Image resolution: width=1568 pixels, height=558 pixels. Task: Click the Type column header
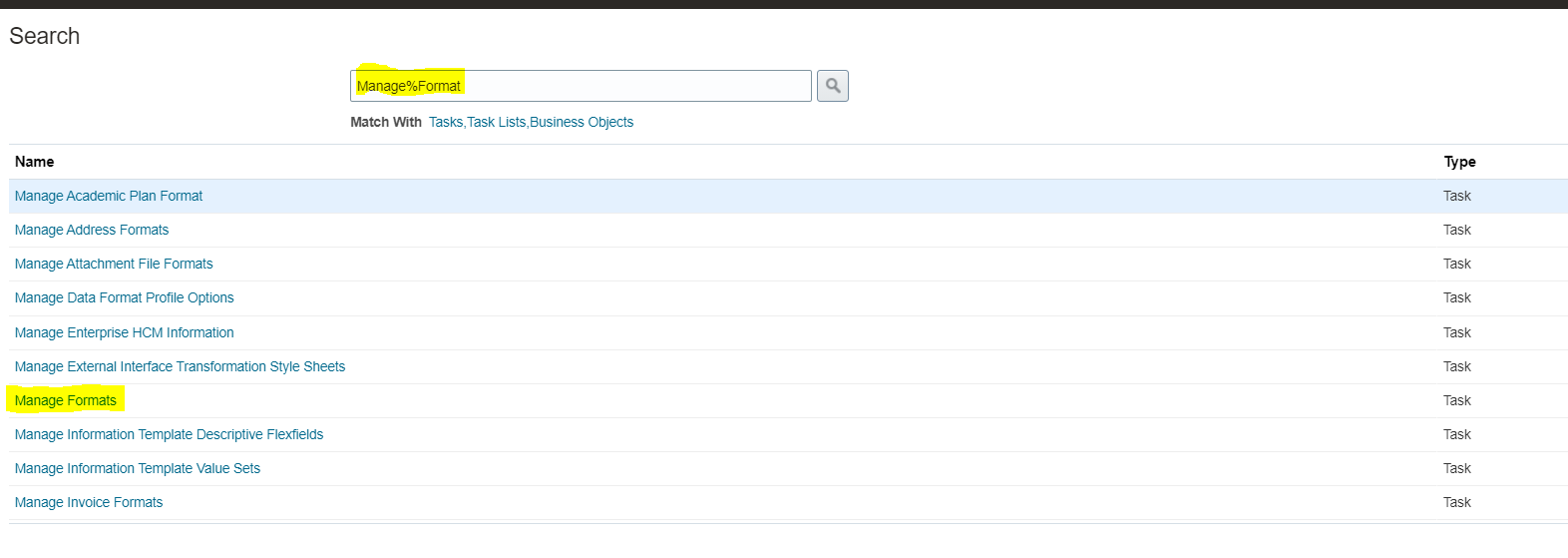tap(1459, 162)
